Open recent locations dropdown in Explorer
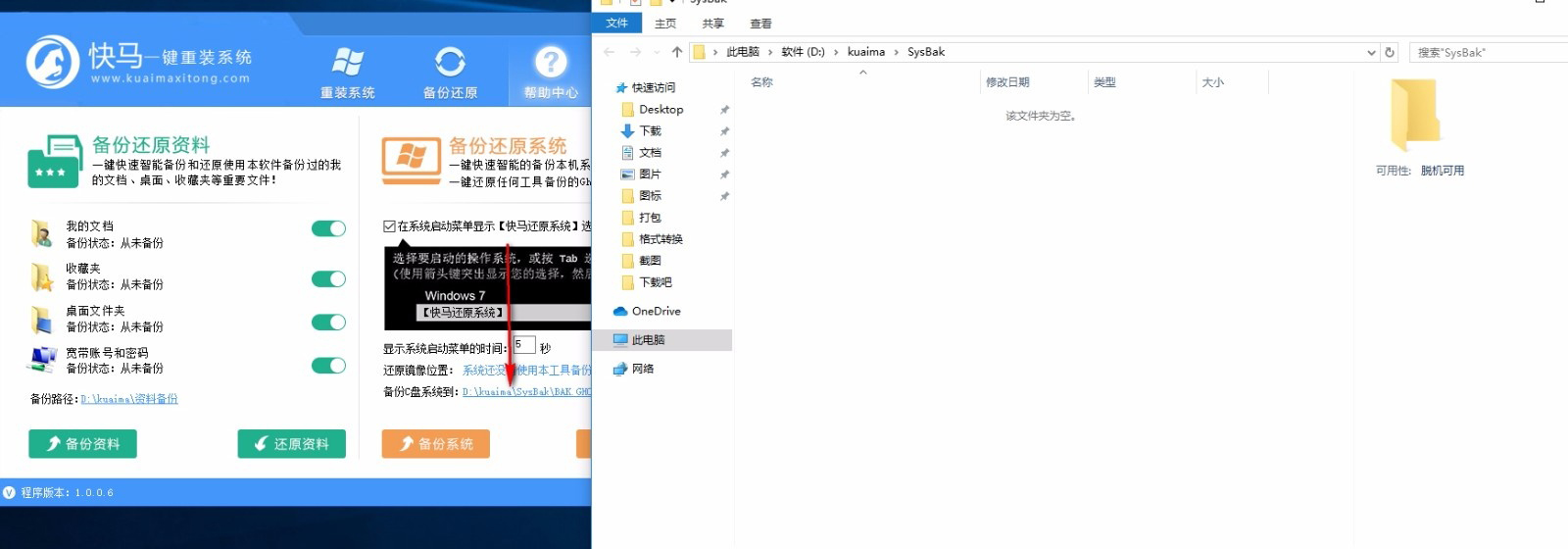 [657, 53]
